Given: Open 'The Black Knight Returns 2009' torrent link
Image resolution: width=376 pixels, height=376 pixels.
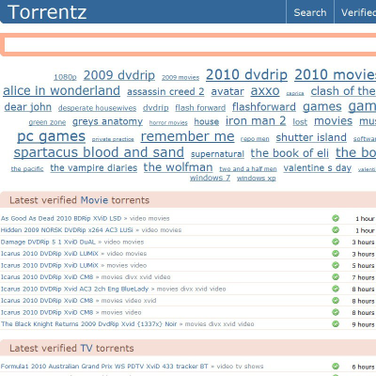Looking at the screenshot, I should point(89,324).
